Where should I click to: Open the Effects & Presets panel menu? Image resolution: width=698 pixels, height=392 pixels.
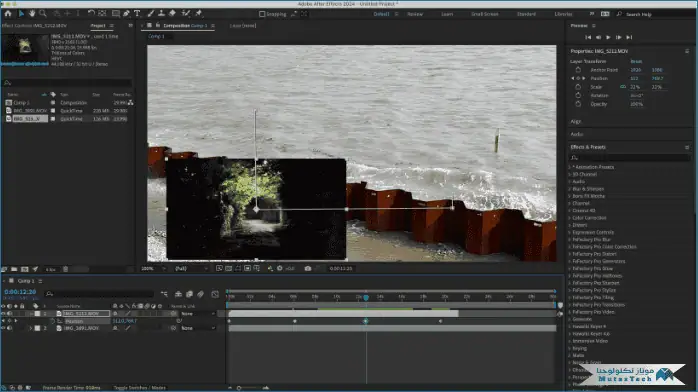[687, 147]
